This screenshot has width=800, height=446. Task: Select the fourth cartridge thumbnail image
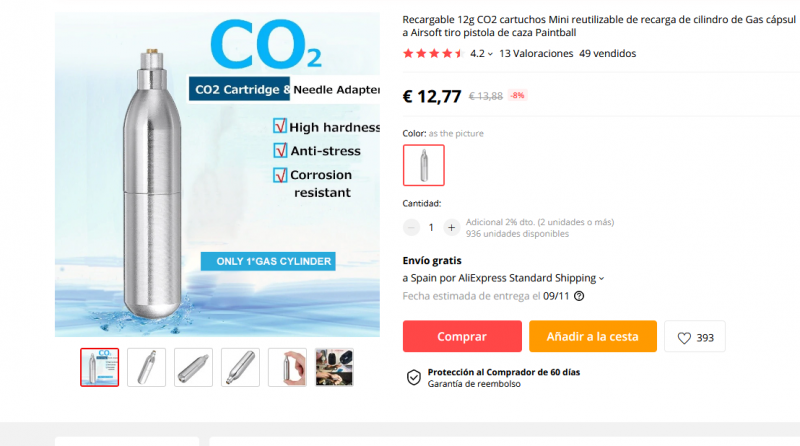point(241,367)
